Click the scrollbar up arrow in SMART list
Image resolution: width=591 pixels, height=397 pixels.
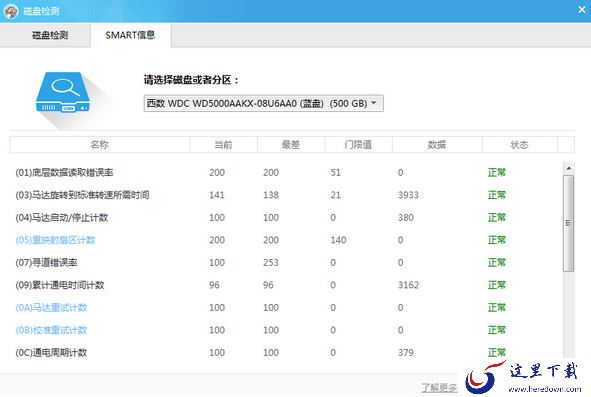point(569,168)
